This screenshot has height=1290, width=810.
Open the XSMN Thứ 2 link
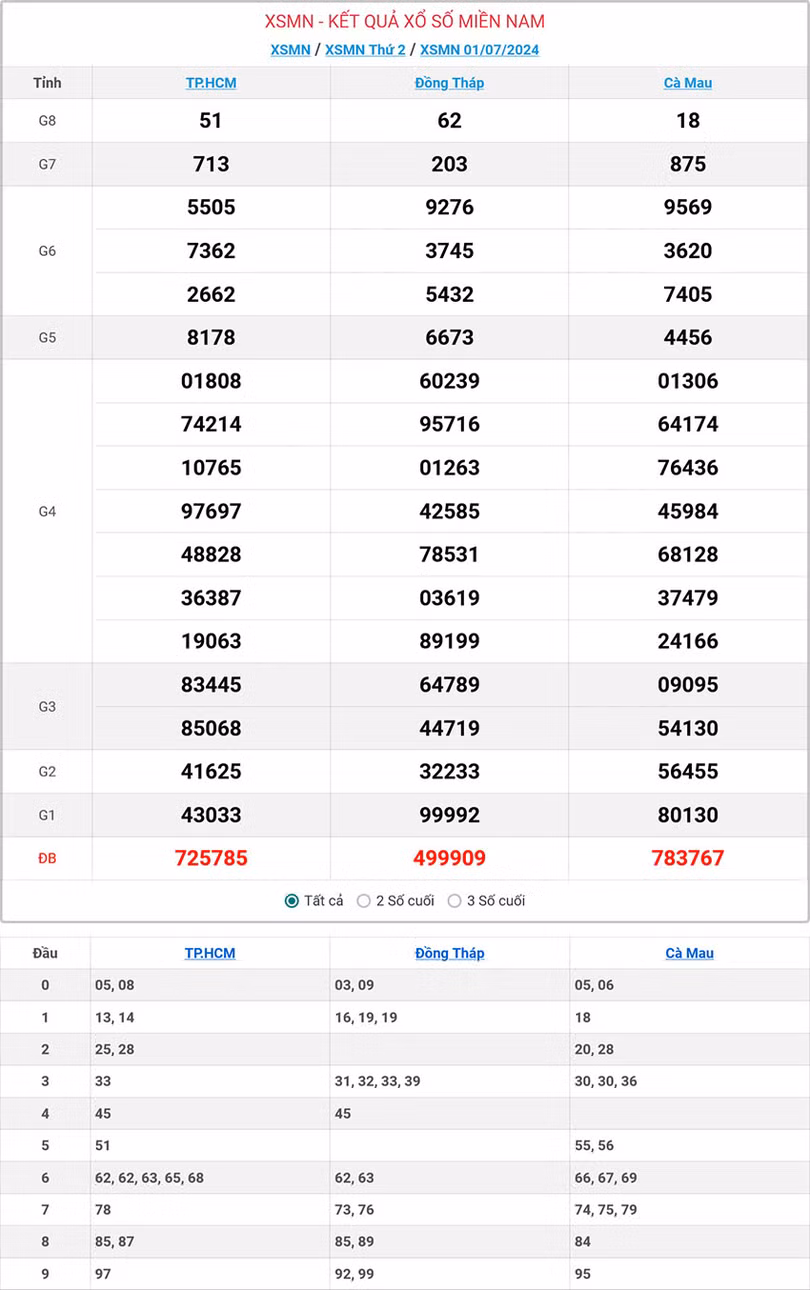[365, 50]
